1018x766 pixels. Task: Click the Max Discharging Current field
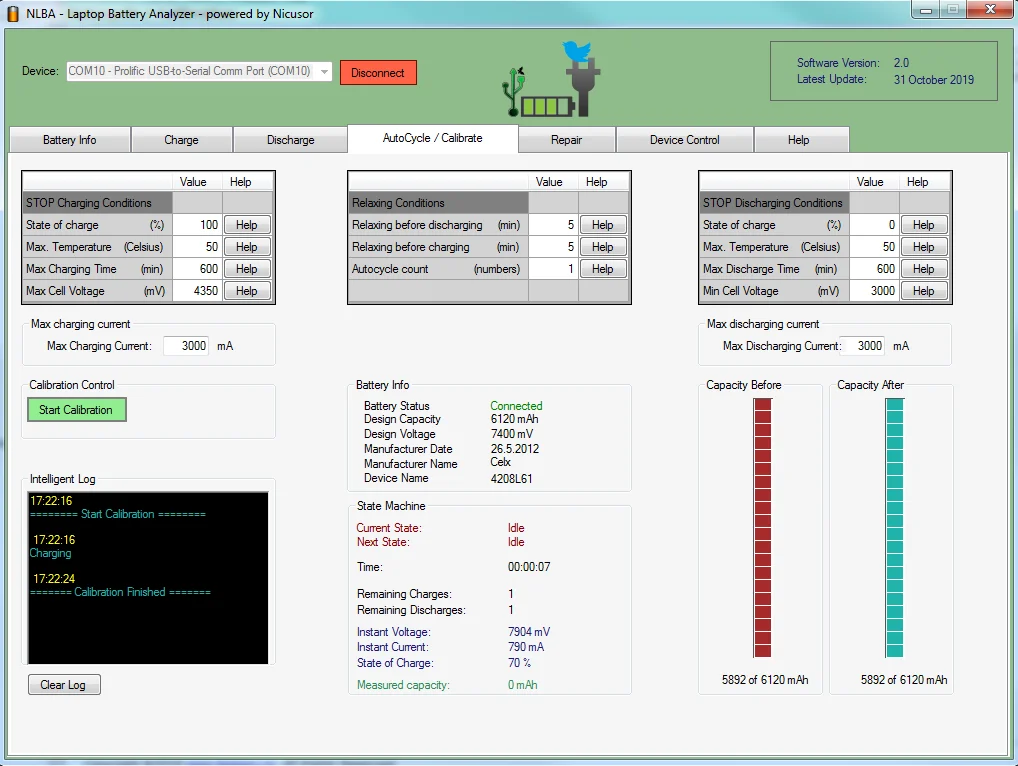click(x=863, y=346)
